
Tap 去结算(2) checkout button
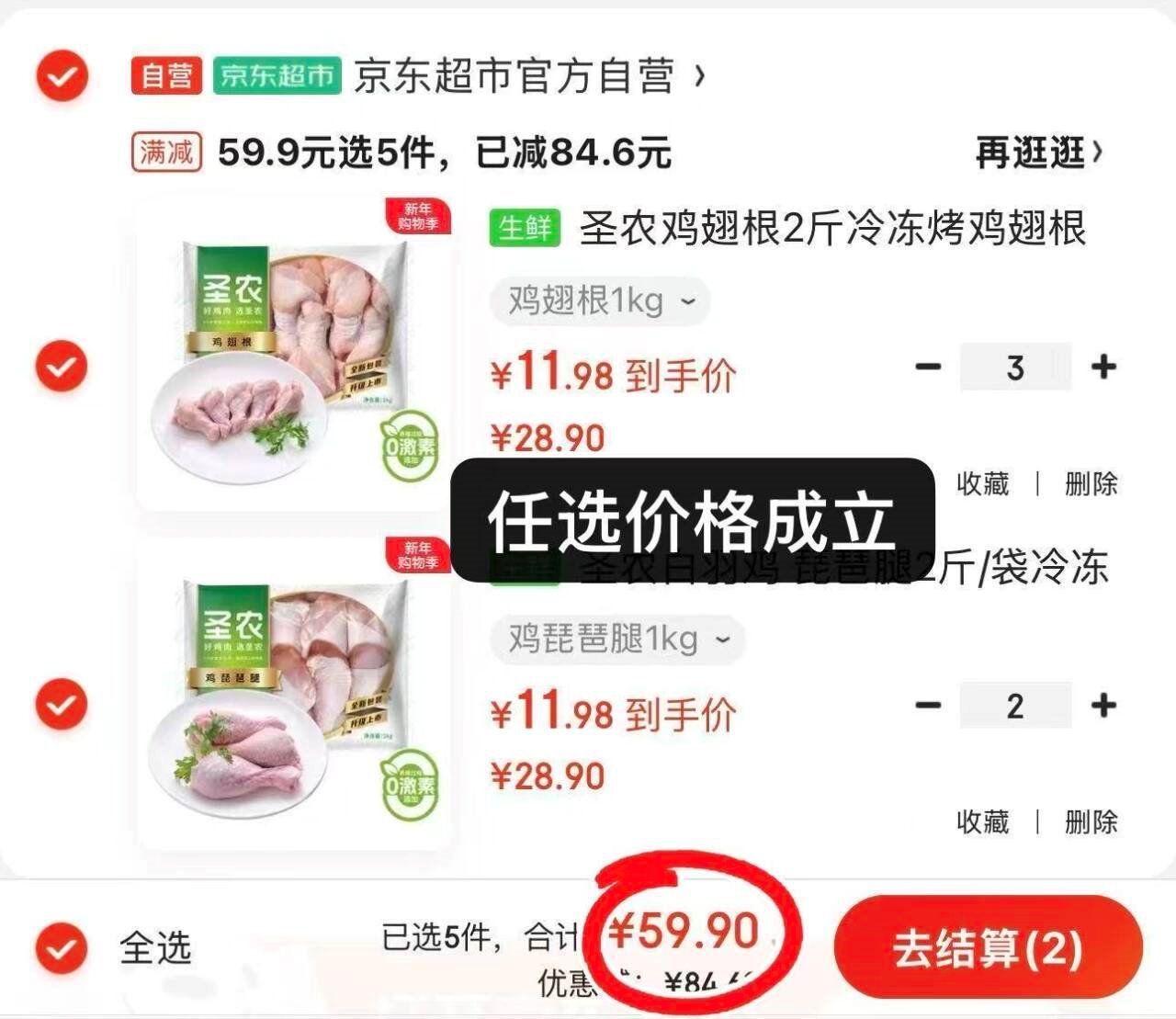click(x=989, y=947)
